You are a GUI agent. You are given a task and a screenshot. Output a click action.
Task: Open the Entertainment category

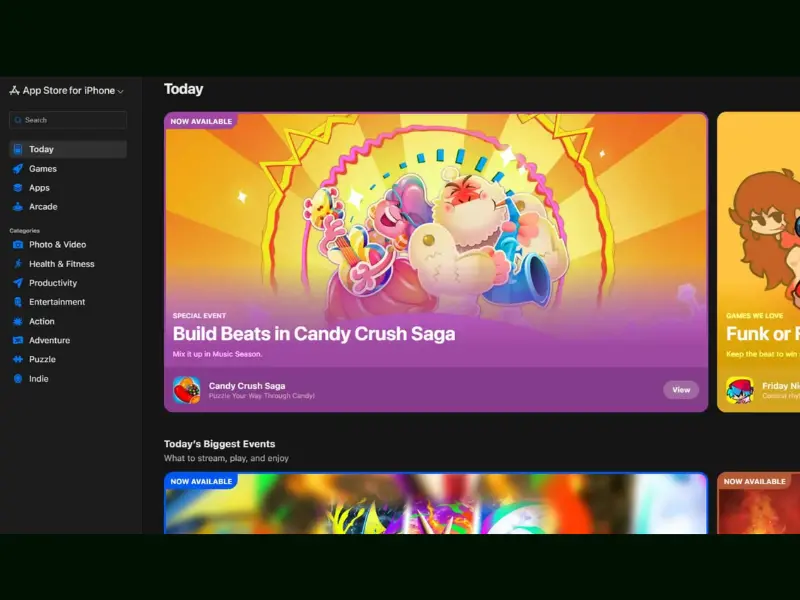click(x=56, y=302)
